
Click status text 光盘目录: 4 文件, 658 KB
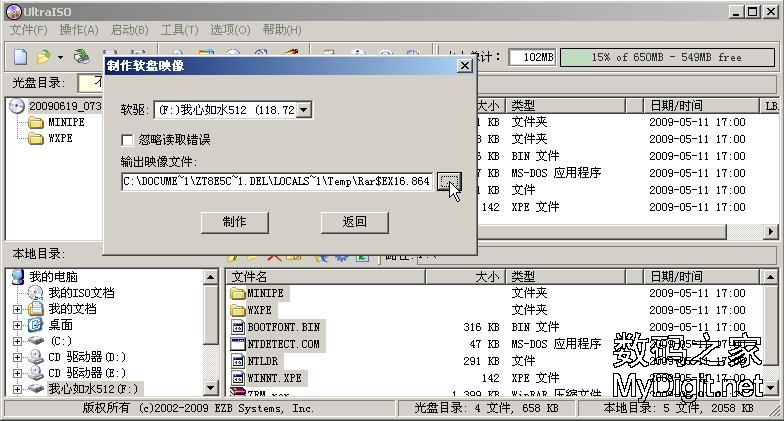pos(486,408)
